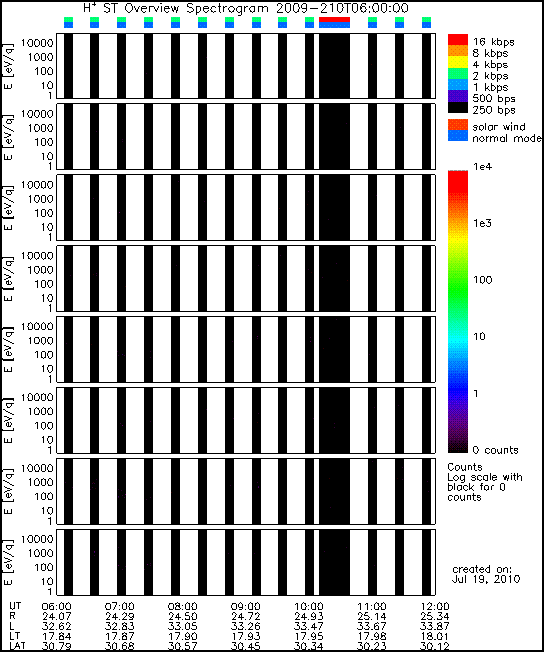Click the LAT value '30.45'
This screenshot has height=652, width=544.
coord(246,647)
